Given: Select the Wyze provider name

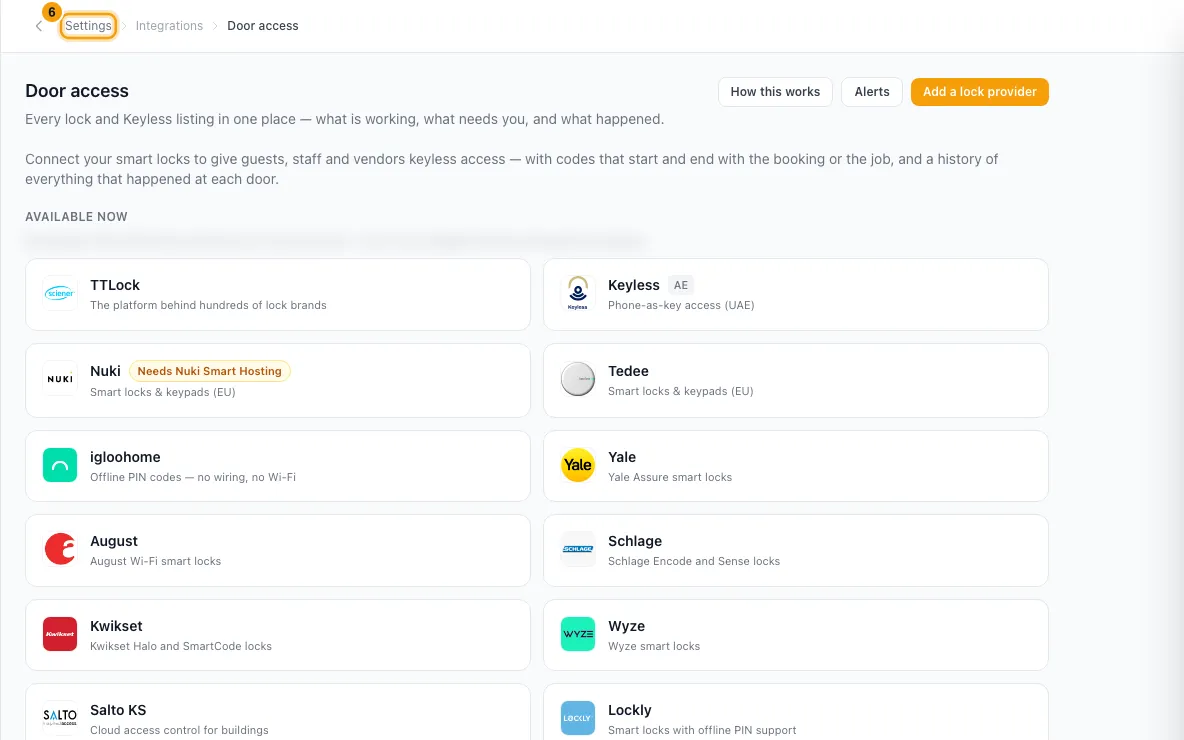Looking at the screenshot, I should coord(627,626).
